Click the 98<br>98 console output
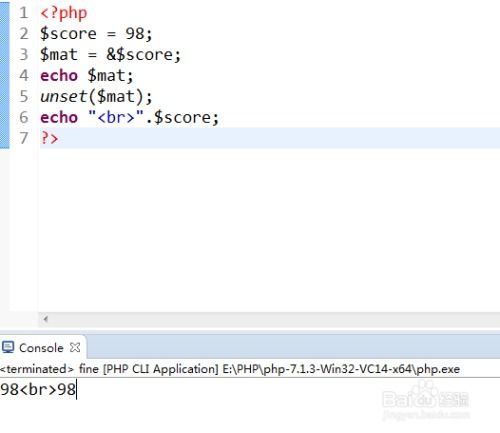Viewport: 500px width, 433px height. coord(38,389)
